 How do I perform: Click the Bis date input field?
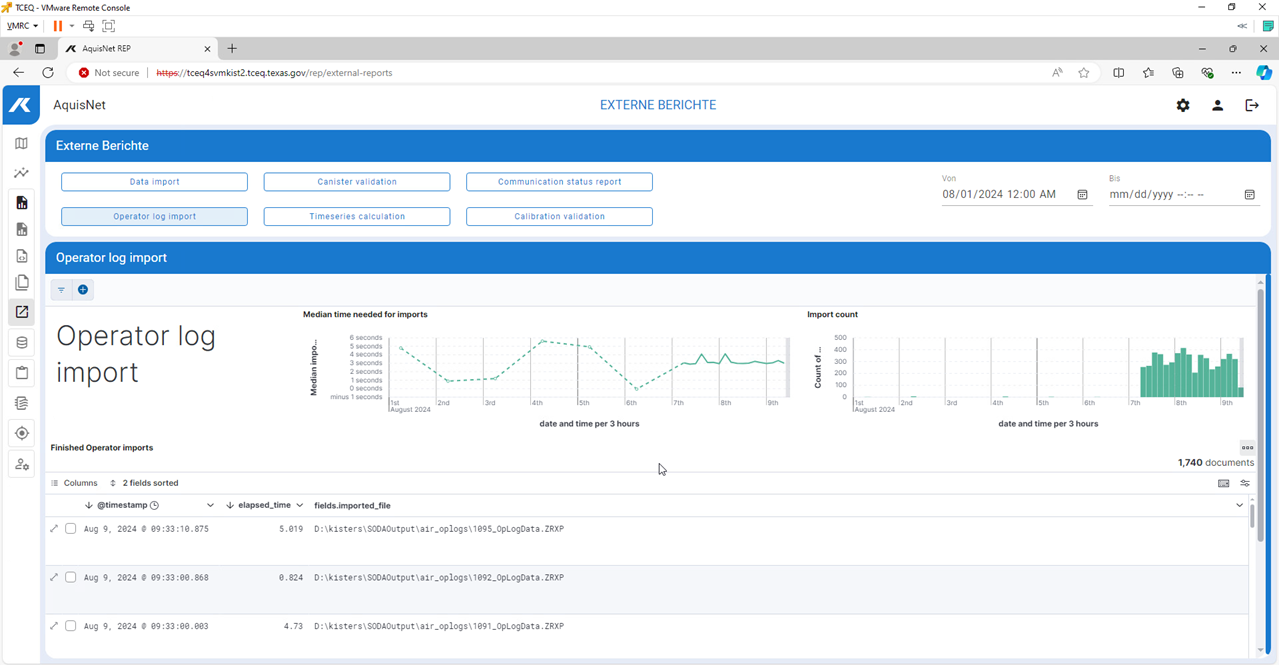tap(1170, 195)
